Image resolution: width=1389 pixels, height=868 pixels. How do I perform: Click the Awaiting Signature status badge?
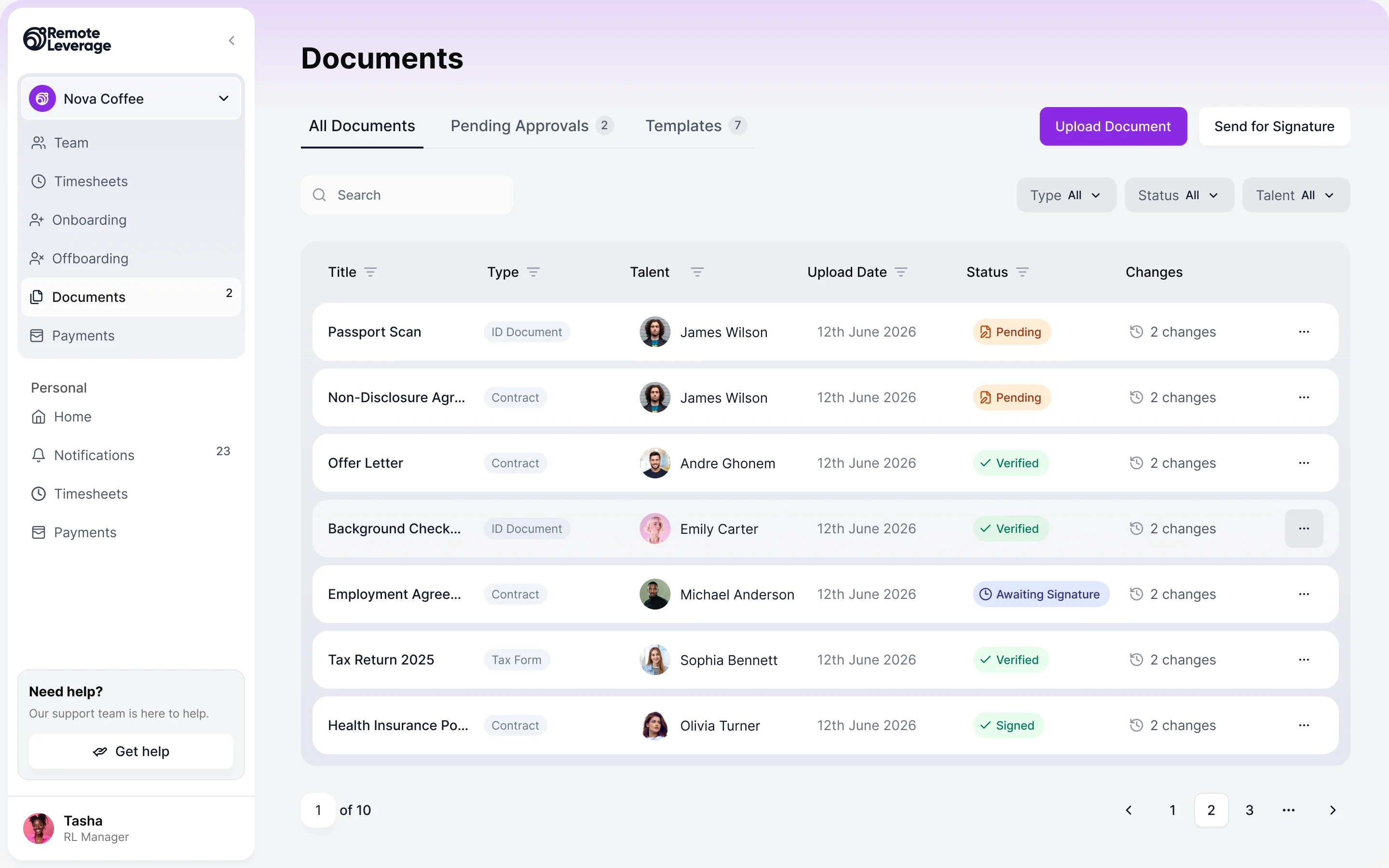[x=1041, y=594]
